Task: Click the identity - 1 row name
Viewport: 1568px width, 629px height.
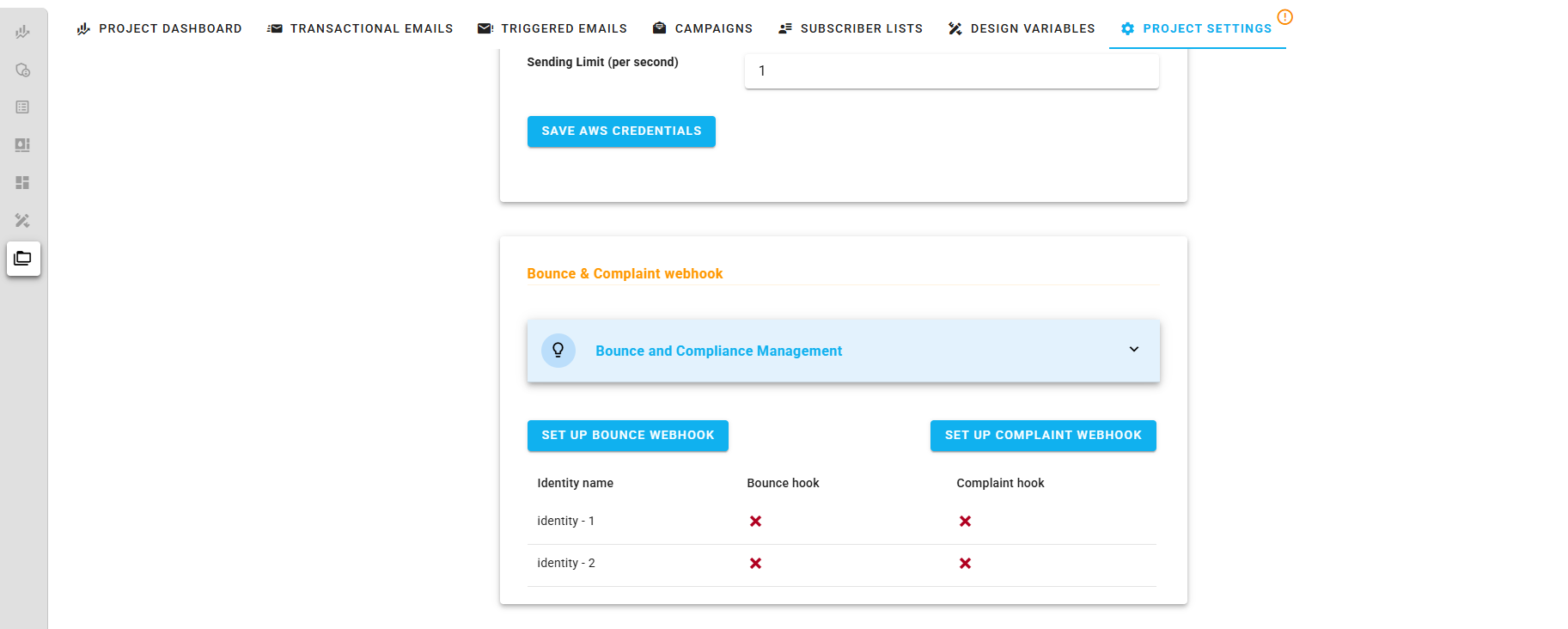Action: point(566,522)
